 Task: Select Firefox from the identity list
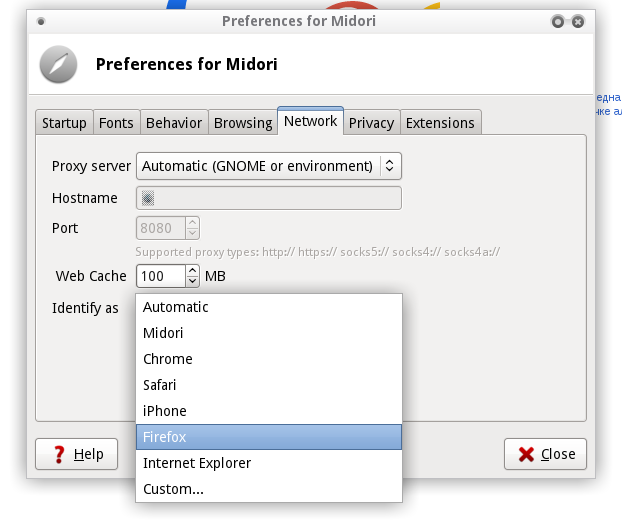pos(268,437)
